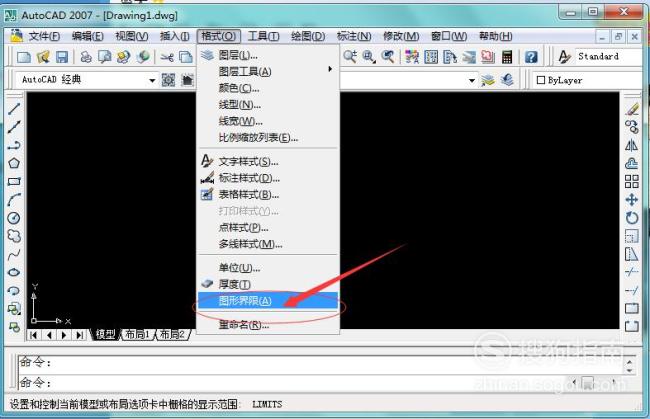Open the 绘图(D) menu
650x419 pixels.
(x=308, y=36)
